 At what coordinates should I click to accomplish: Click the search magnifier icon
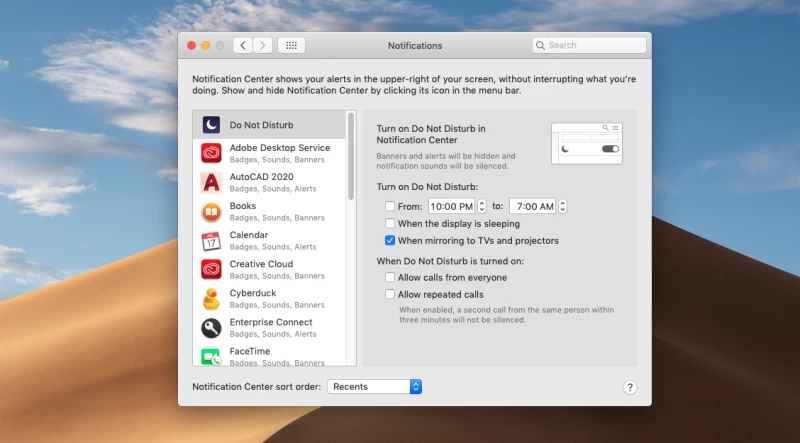540,45
